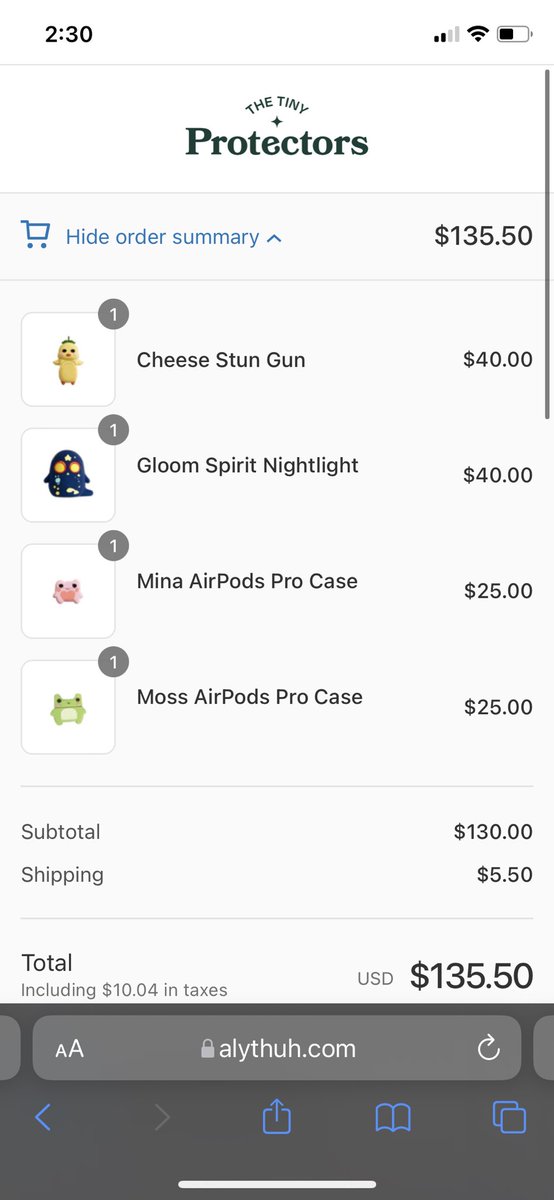The image size is (554, 1200).
Task: Go back with Safari back arrow
Action: pyautogui.click(x=43, y=1117)
